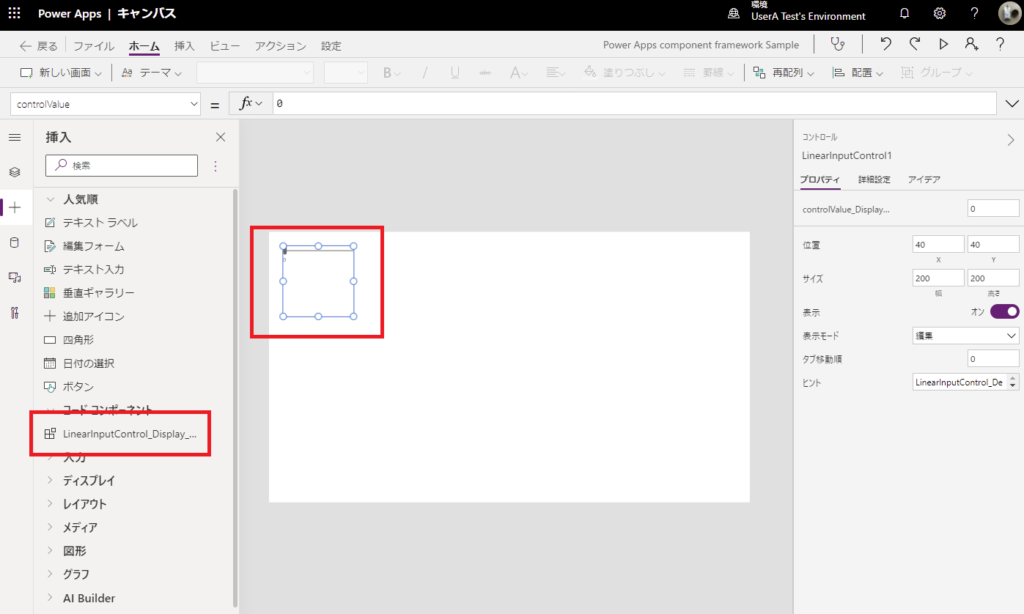Open settings gear in header
Viewport: 1024px width, 614px height.
pyautogui.click(x=939, y=13)
